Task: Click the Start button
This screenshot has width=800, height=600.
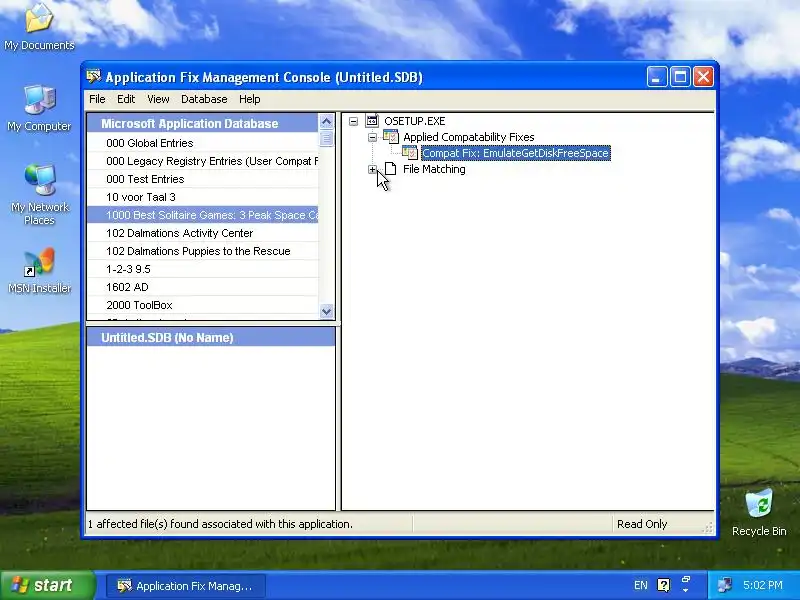Action: 47,585
